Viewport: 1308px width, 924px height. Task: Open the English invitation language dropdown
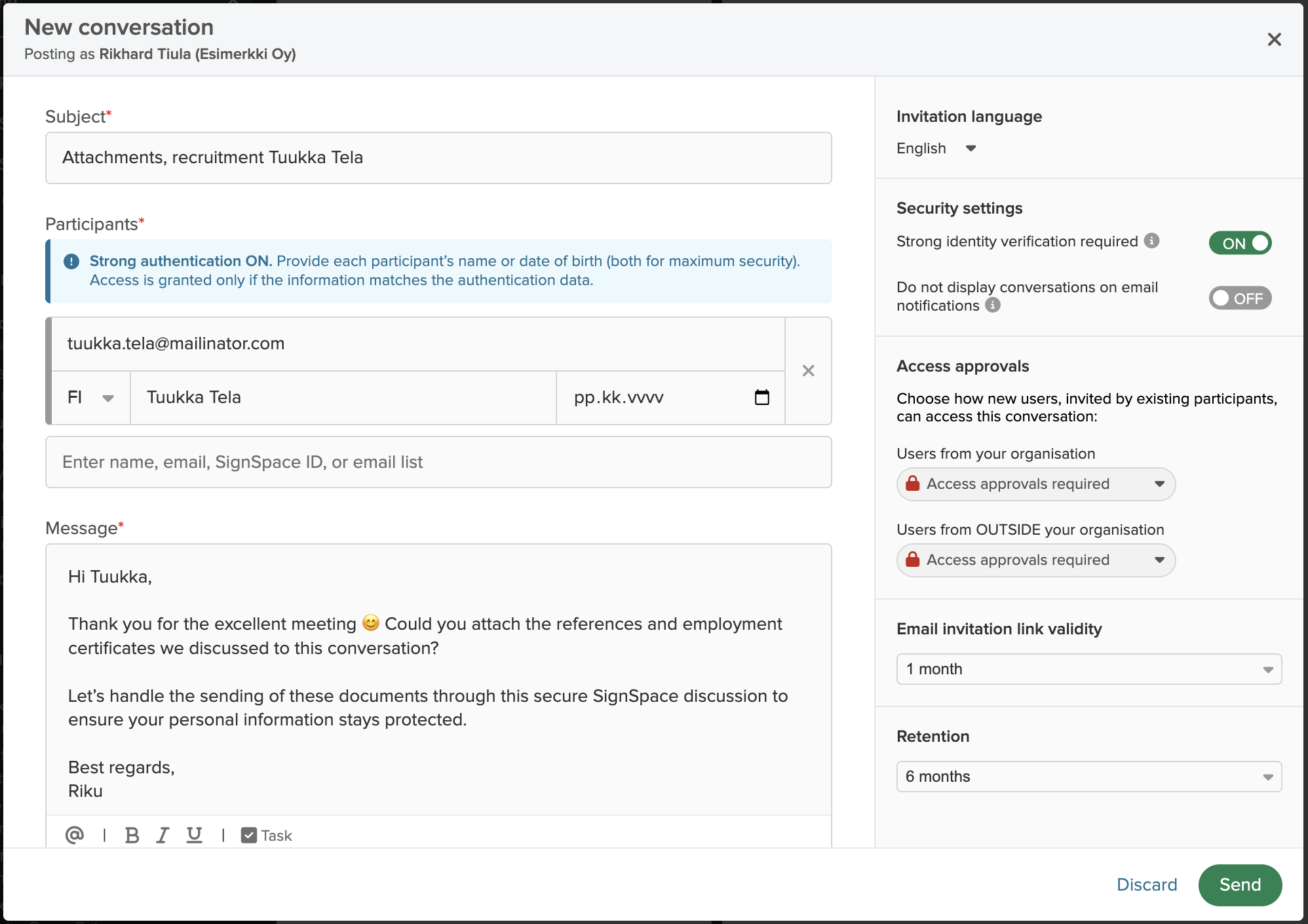[x=936, y=148]
